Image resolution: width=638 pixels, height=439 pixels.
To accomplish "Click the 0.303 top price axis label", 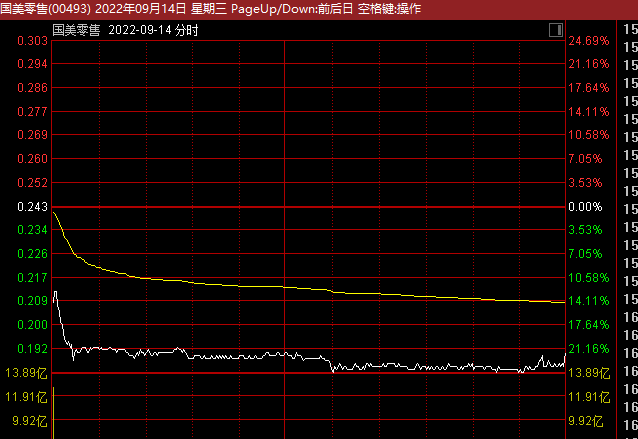I will click(32, 41).
